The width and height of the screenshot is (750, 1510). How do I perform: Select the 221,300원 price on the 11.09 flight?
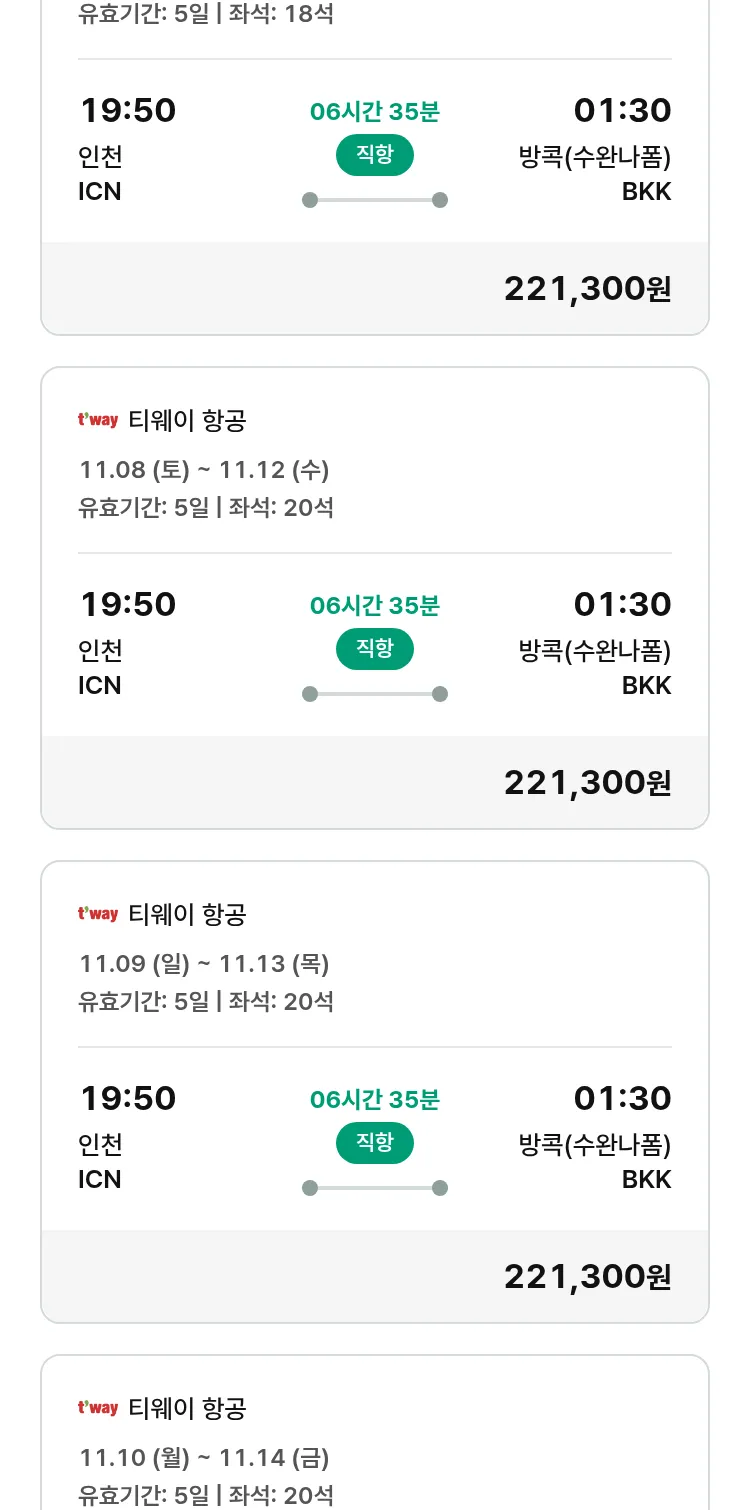click(x=587, y=1277)
